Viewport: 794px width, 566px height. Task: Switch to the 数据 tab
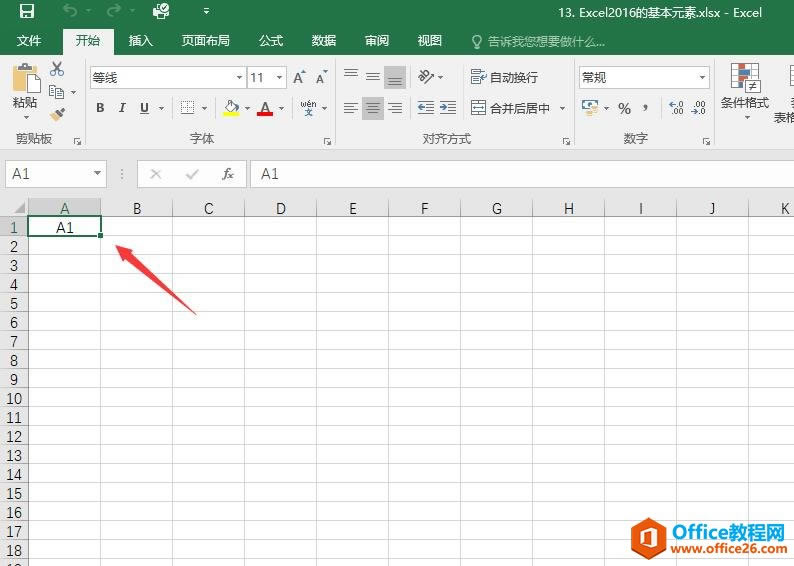point(324,41)
